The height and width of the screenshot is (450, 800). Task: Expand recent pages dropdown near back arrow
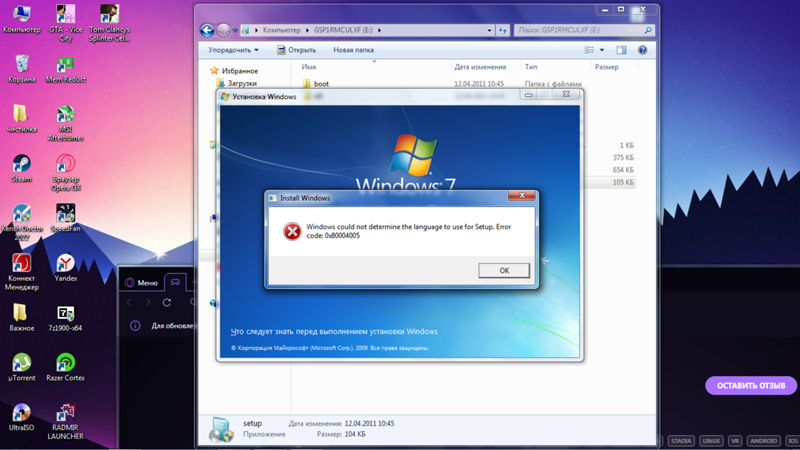235,31
